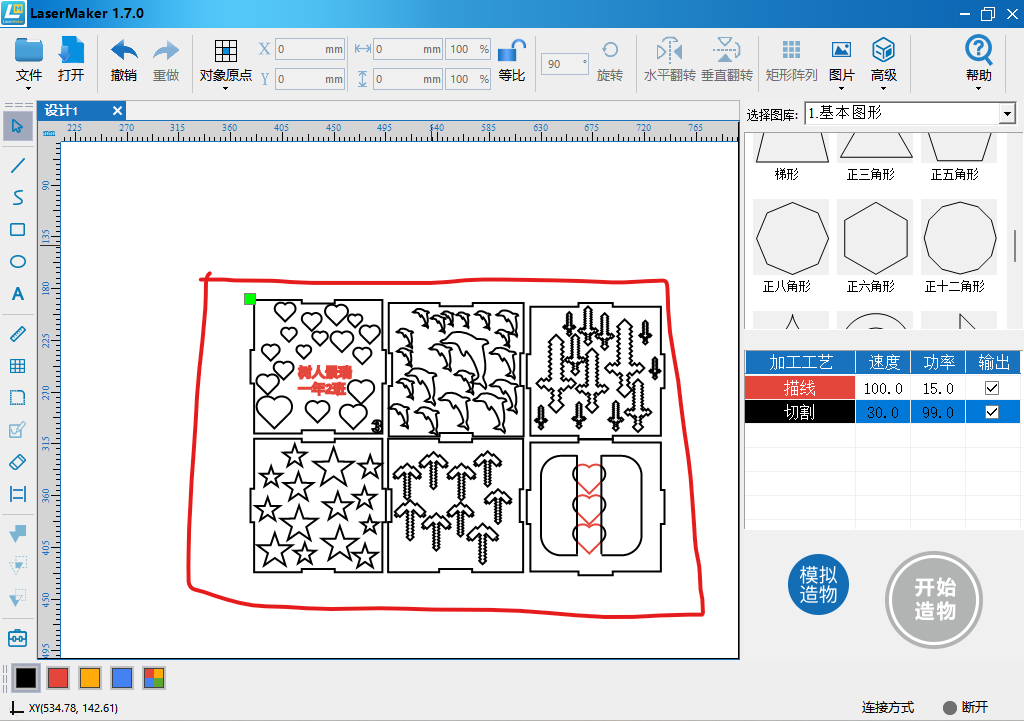Select the straight line drawing tool

pos(17,165)
